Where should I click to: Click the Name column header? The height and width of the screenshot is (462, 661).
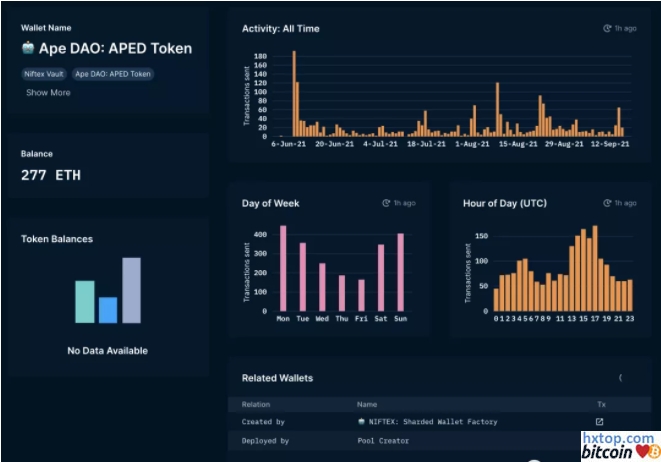point(367,404)
